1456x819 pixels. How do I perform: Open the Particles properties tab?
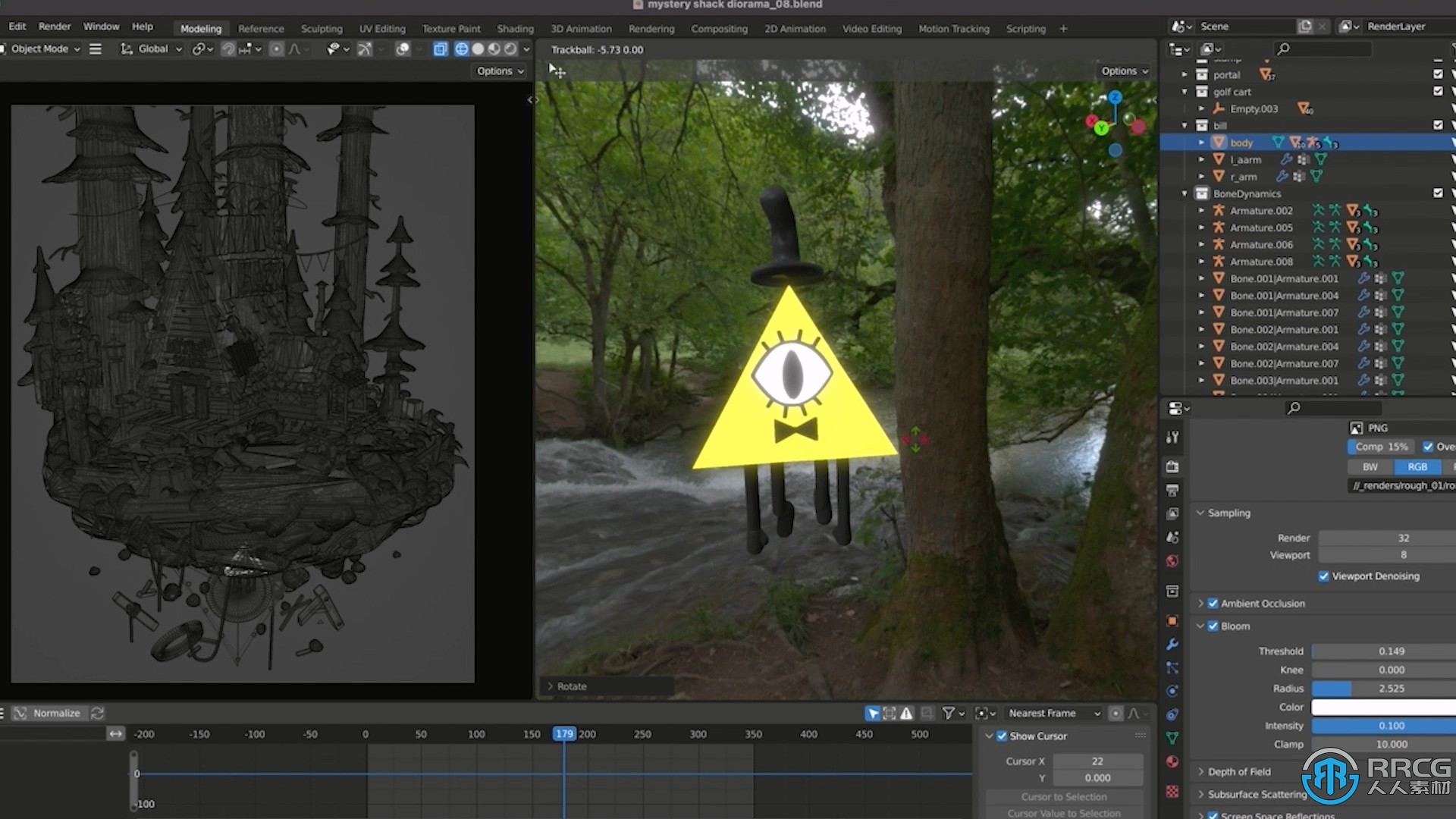point(1172,667)
